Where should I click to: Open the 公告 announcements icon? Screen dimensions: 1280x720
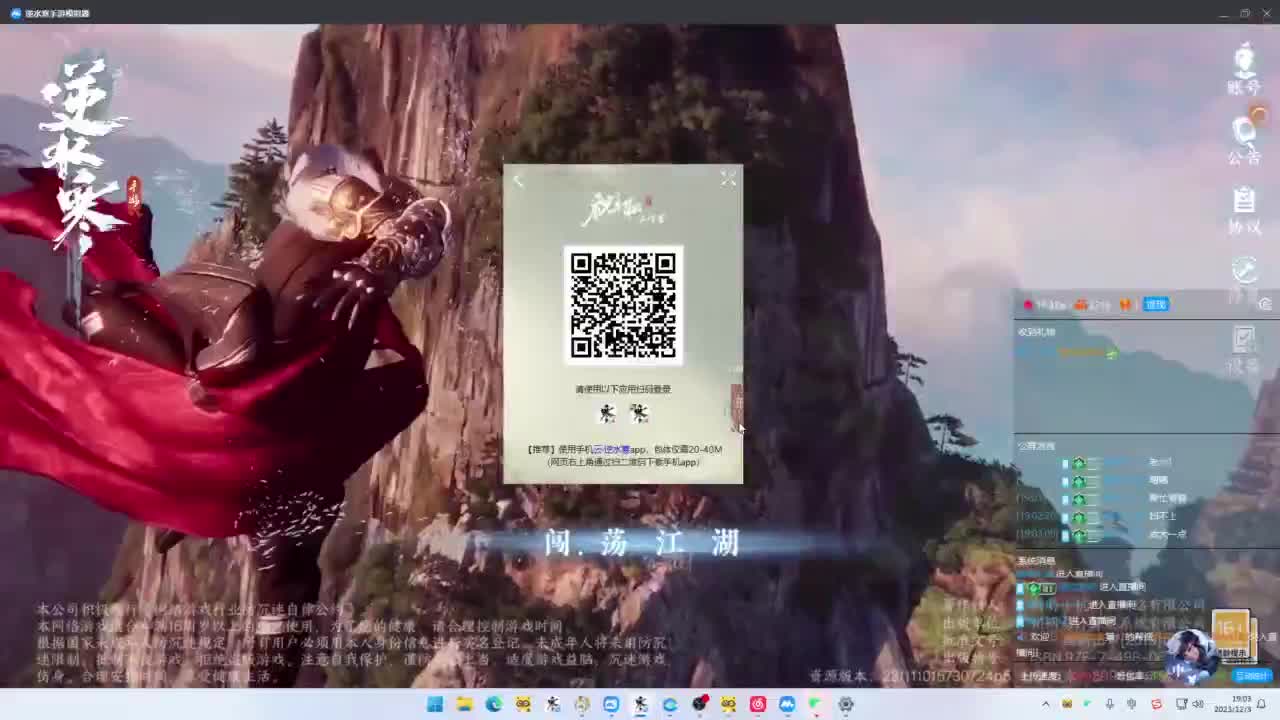(1244, 139)
